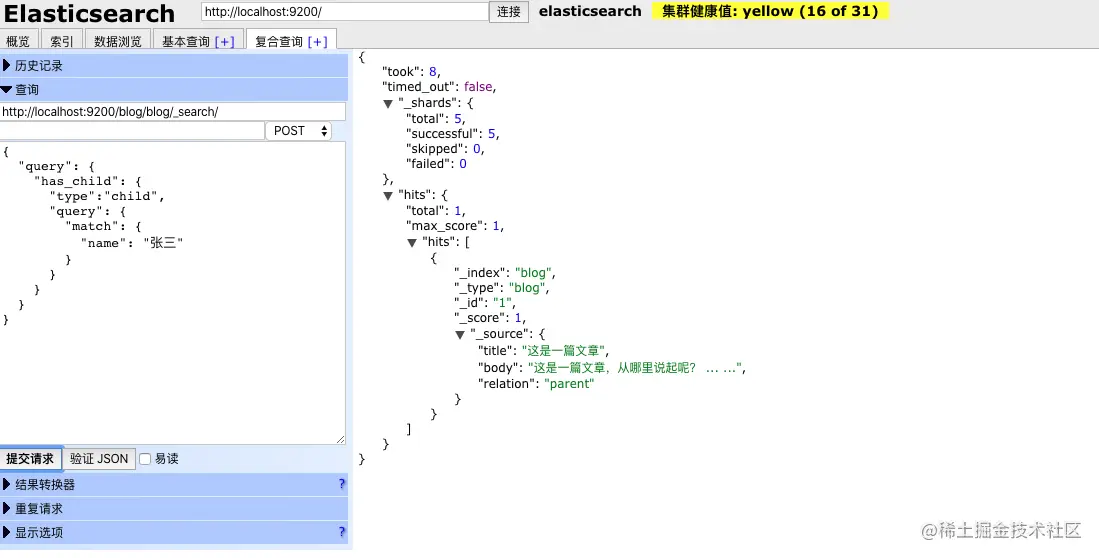
Task: Collapse the "_source" JSON node
Action: [x=460, y=335]
